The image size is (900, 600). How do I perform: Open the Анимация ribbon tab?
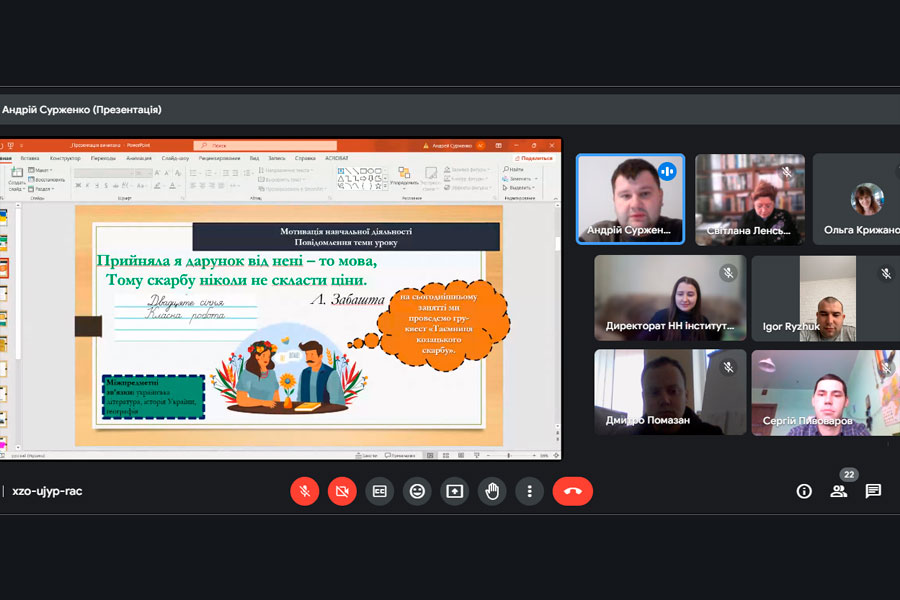click(139, 158)
